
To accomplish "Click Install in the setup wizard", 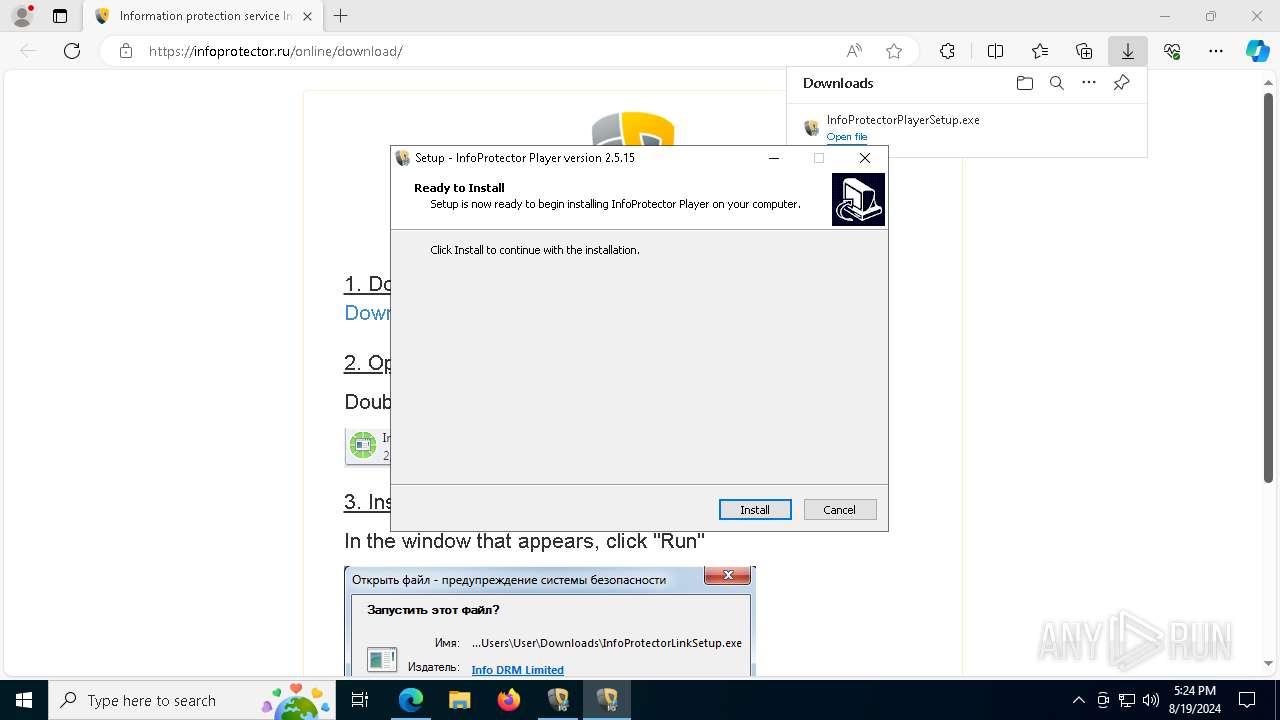I will pyautogui.click(x=755, y=510).
